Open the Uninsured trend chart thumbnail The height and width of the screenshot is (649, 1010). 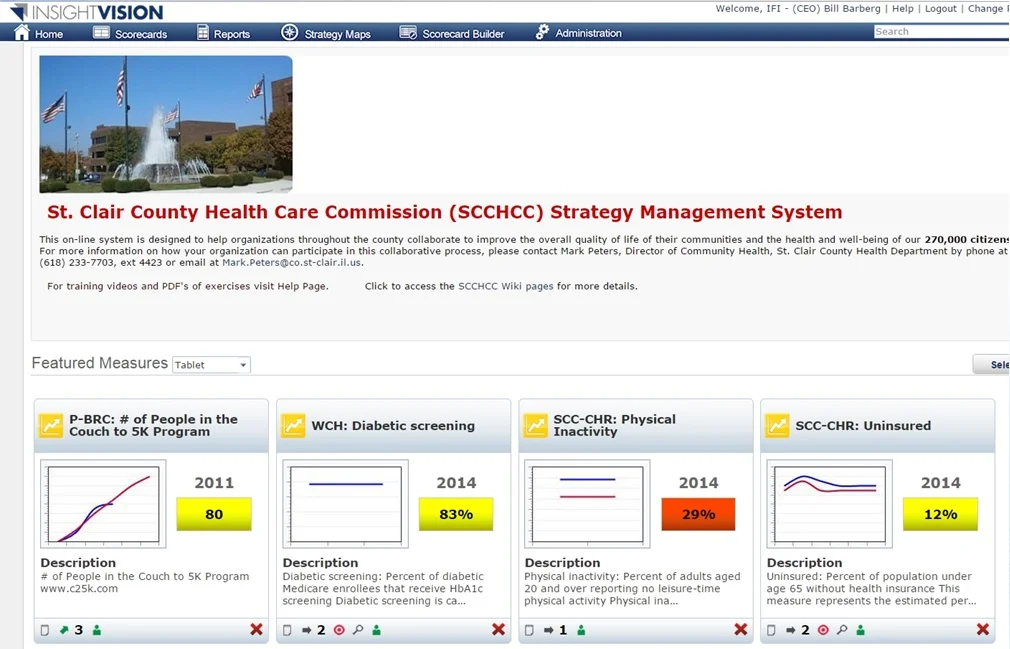(x=830, y=503)
